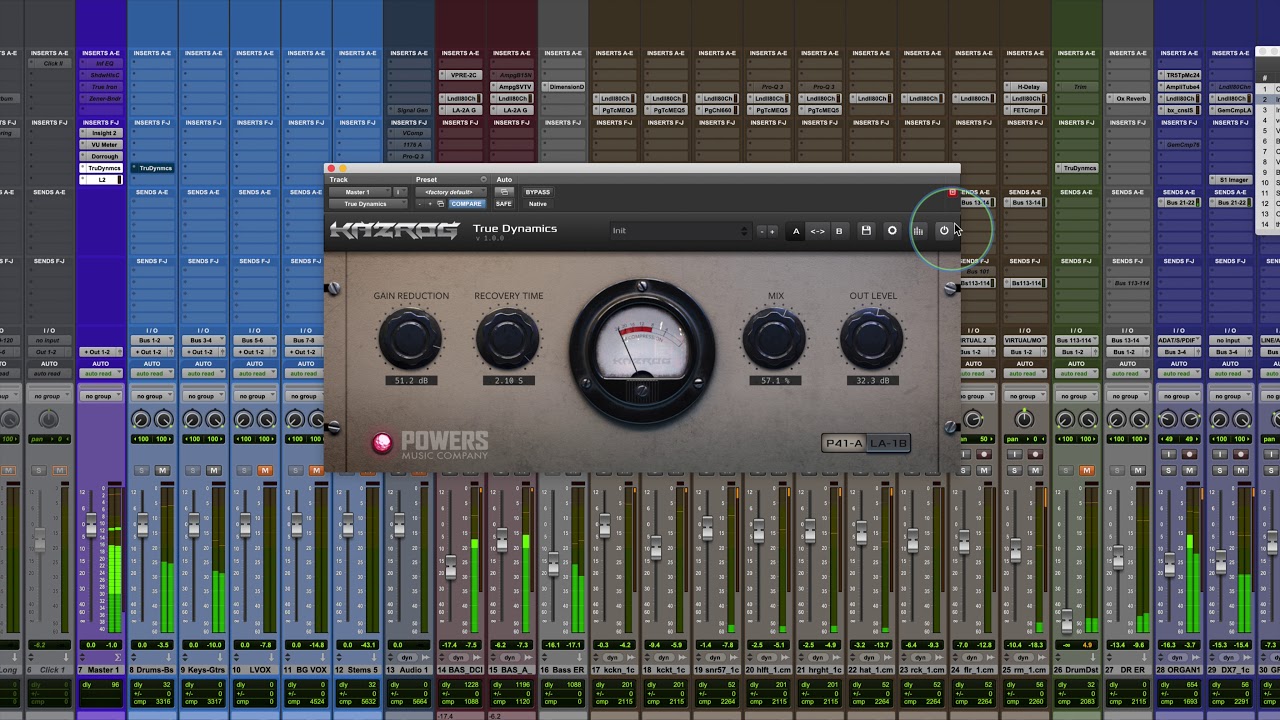
Task: Toggle the SAFE automation button
Action: [x=503, y=204]
